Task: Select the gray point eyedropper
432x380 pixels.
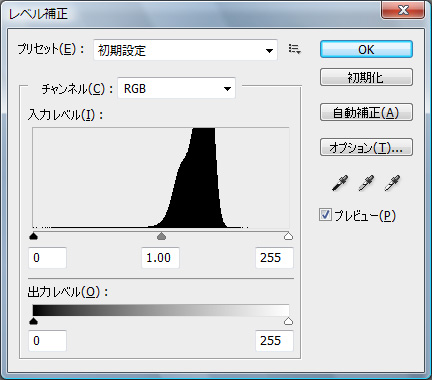Action: (366, 183)
